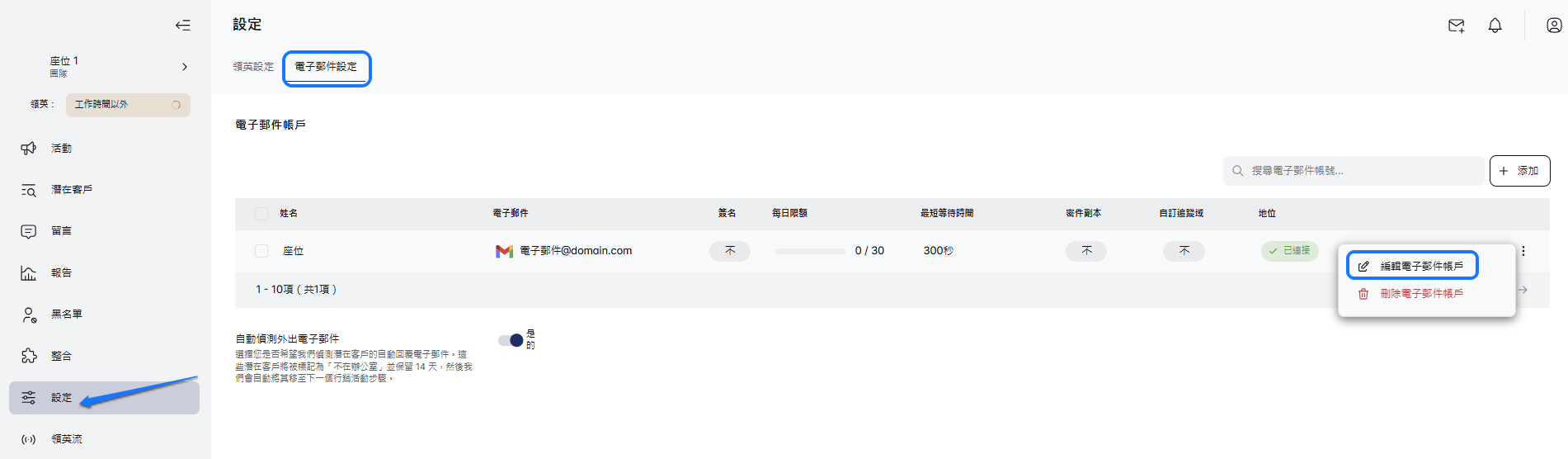Select the checkbox for the 座位 row

[x=261, y=251]
